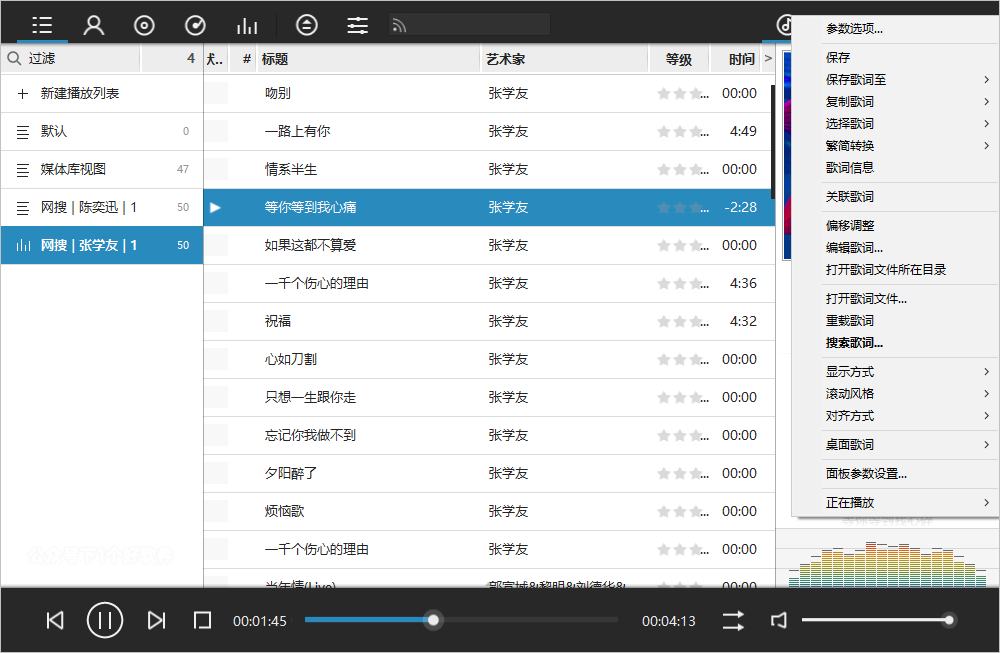Open the album disc view icon
Image resolution: width=1000 pixels, height=653 pixels.
144,25
